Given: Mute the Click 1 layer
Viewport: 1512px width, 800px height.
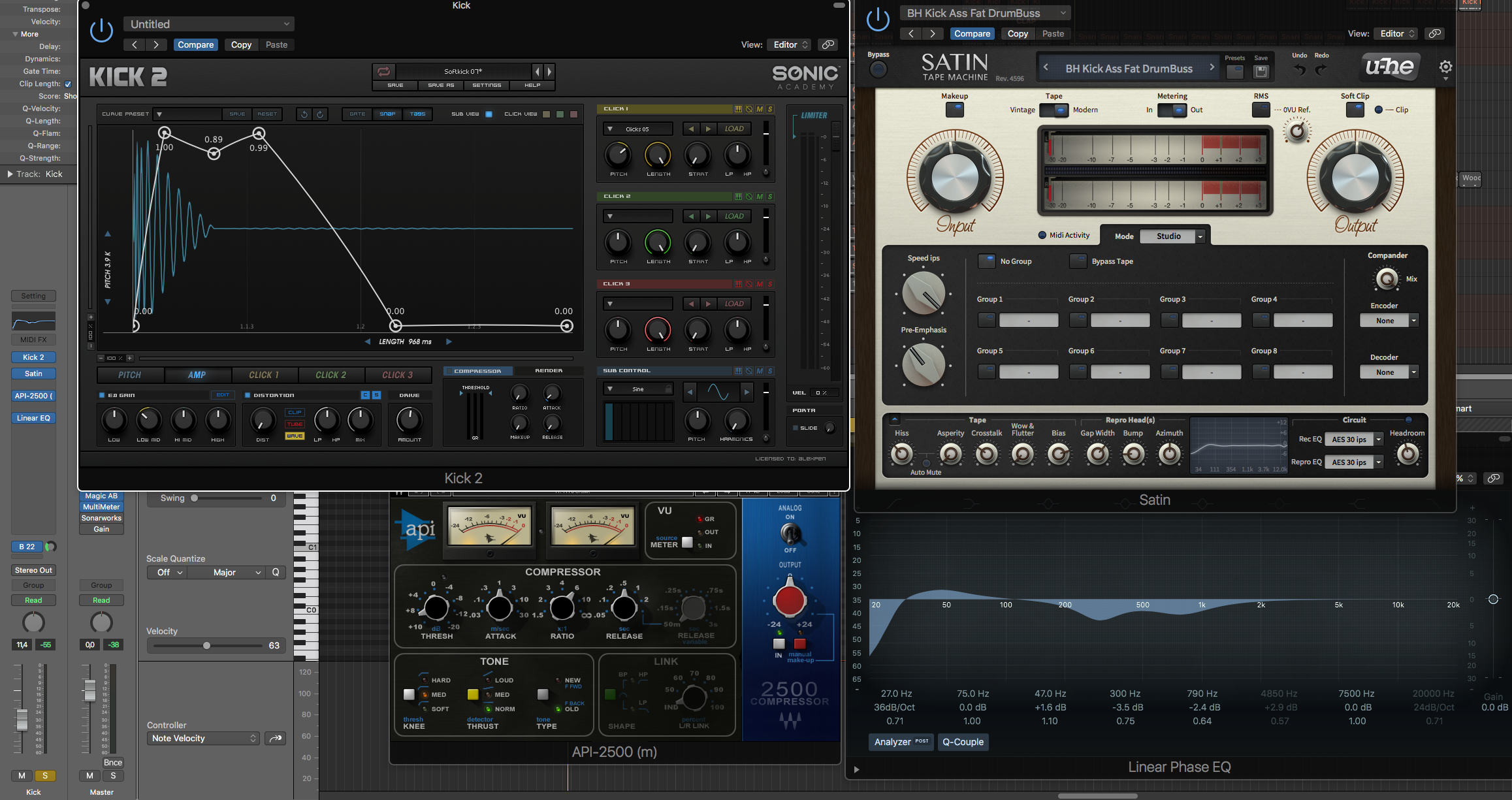Looking at the screenshot, I should pyautogui.click(x=760, y=109).
